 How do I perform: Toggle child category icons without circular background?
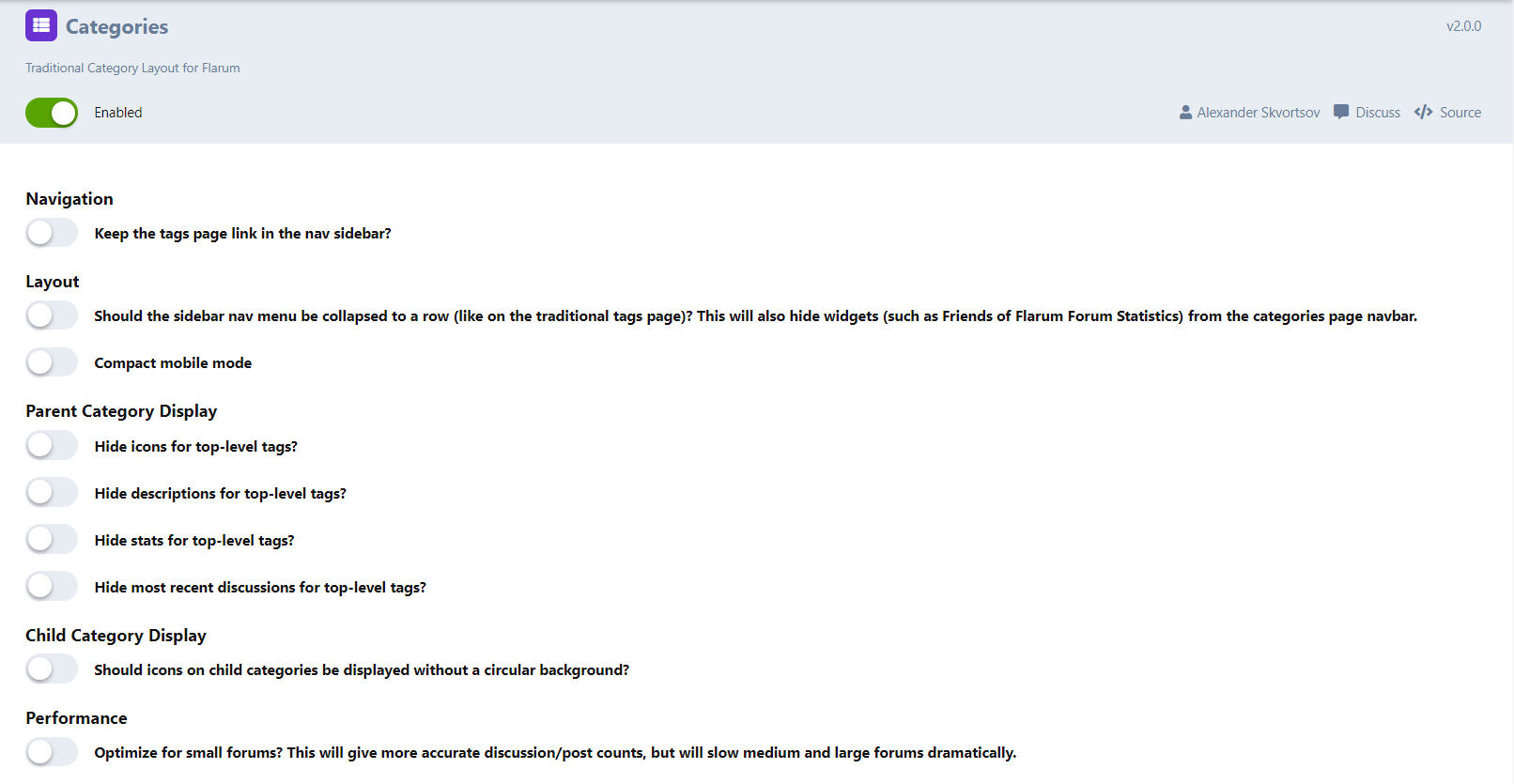click(52, 669)
